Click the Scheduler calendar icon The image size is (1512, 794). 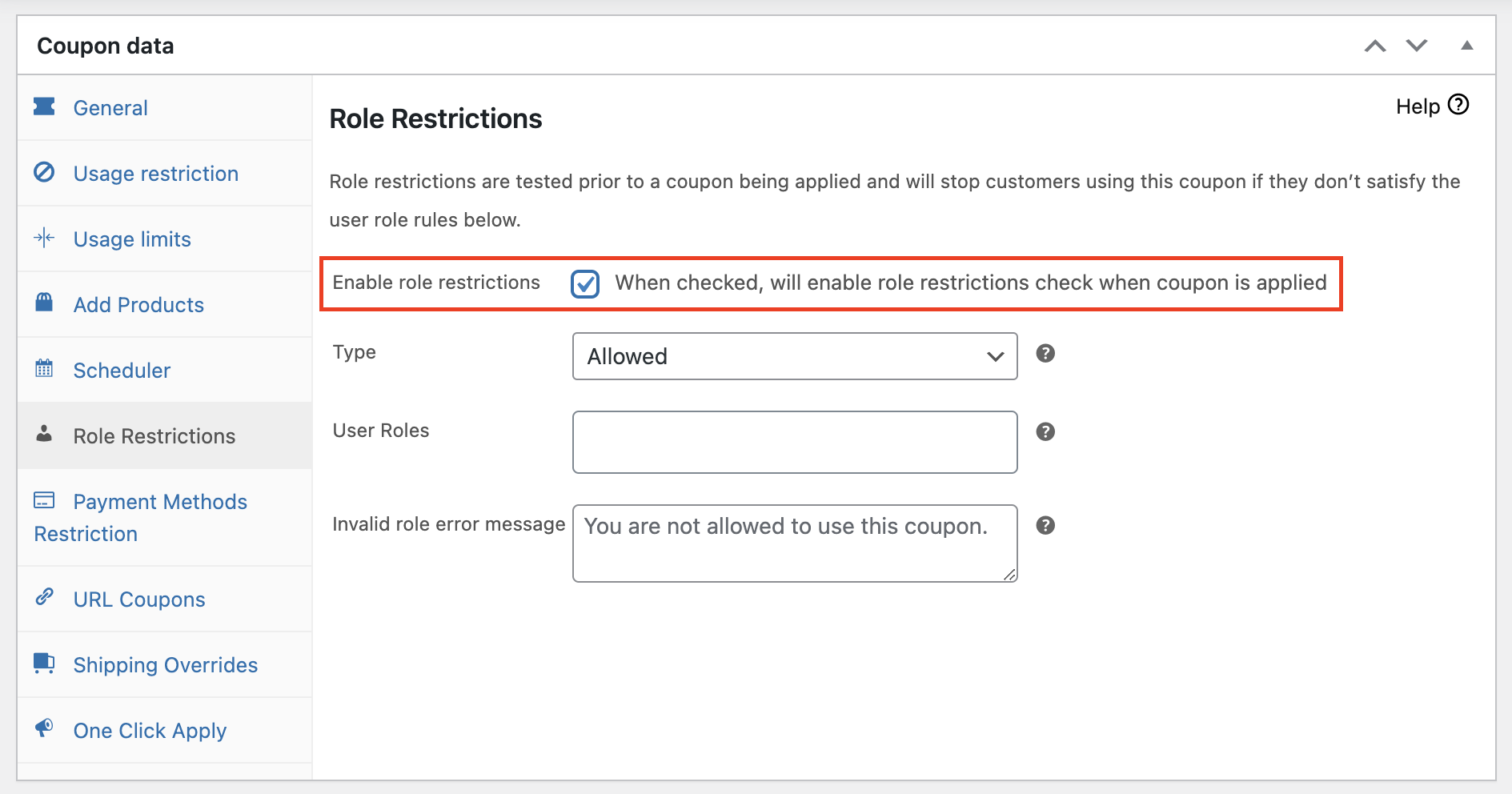[x=44, y=368]
